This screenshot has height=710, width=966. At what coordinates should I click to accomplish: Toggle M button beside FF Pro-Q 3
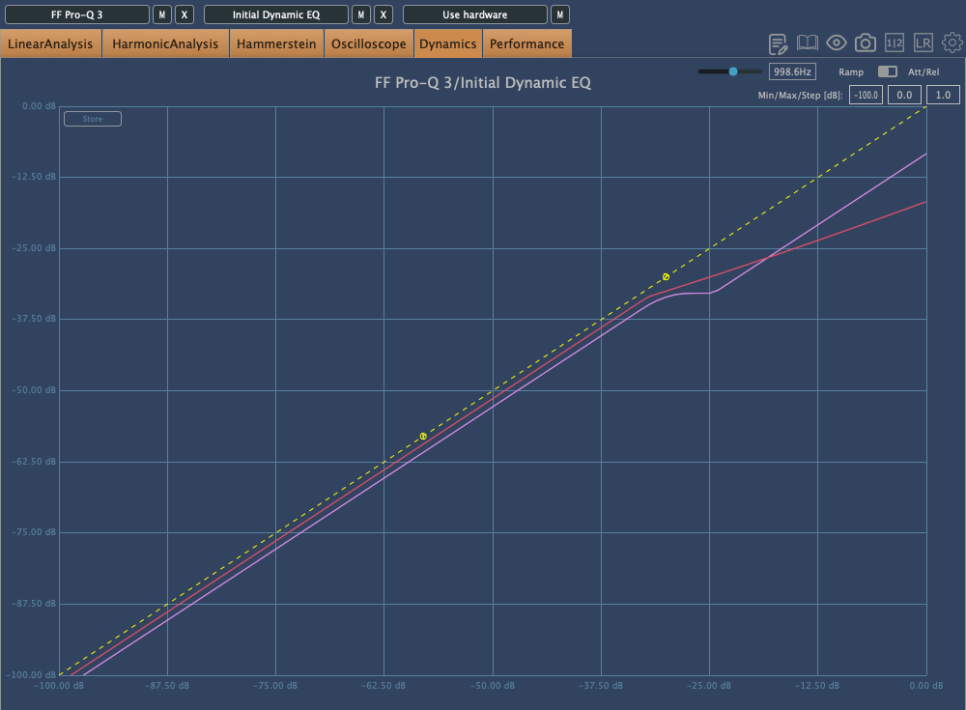[162, 15]
